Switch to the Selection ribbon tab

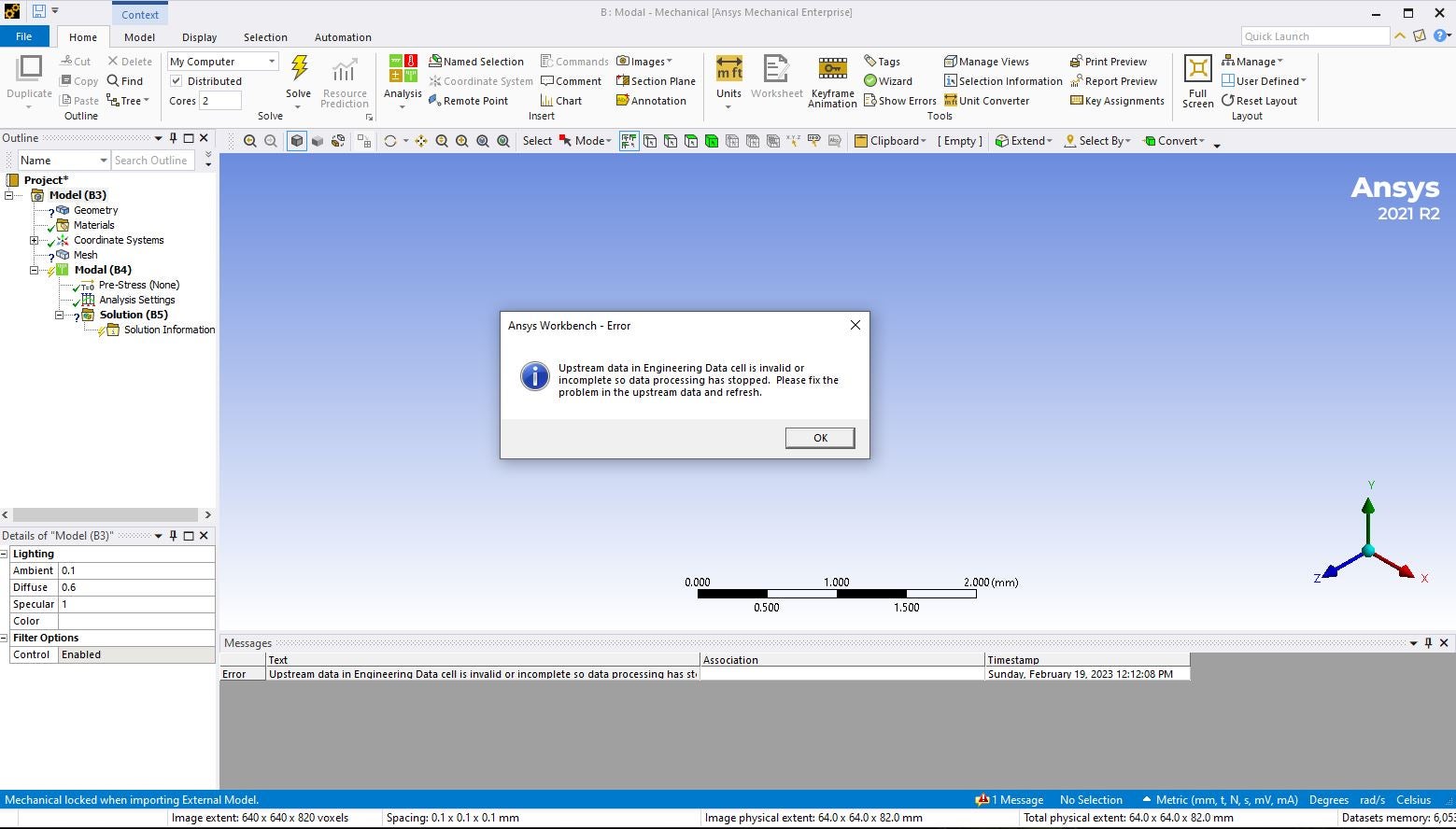[x=265, y=37]
